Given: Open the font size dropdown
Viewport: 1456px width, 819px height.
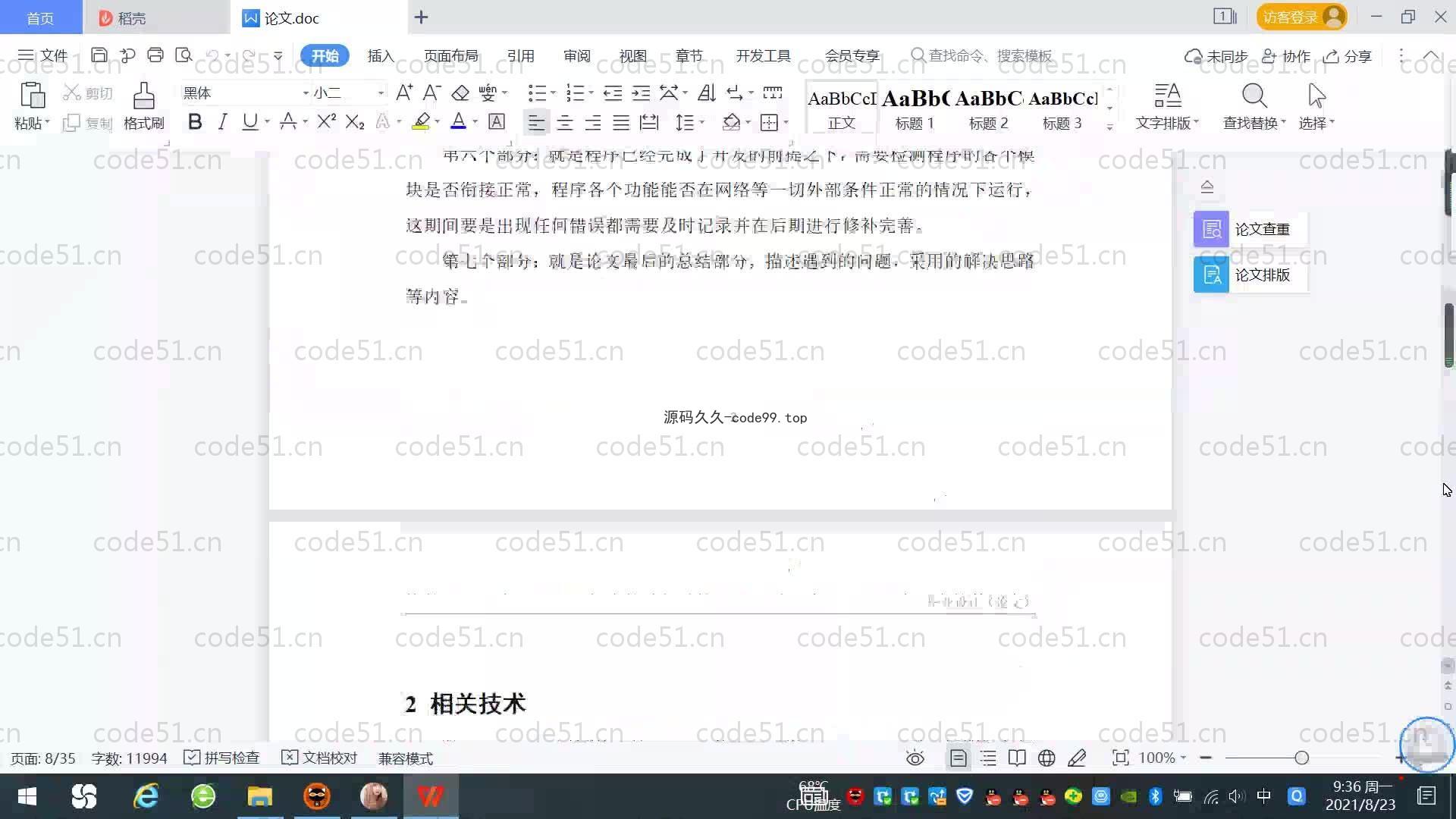Looking at the screenshot, I should pos(381,93).
